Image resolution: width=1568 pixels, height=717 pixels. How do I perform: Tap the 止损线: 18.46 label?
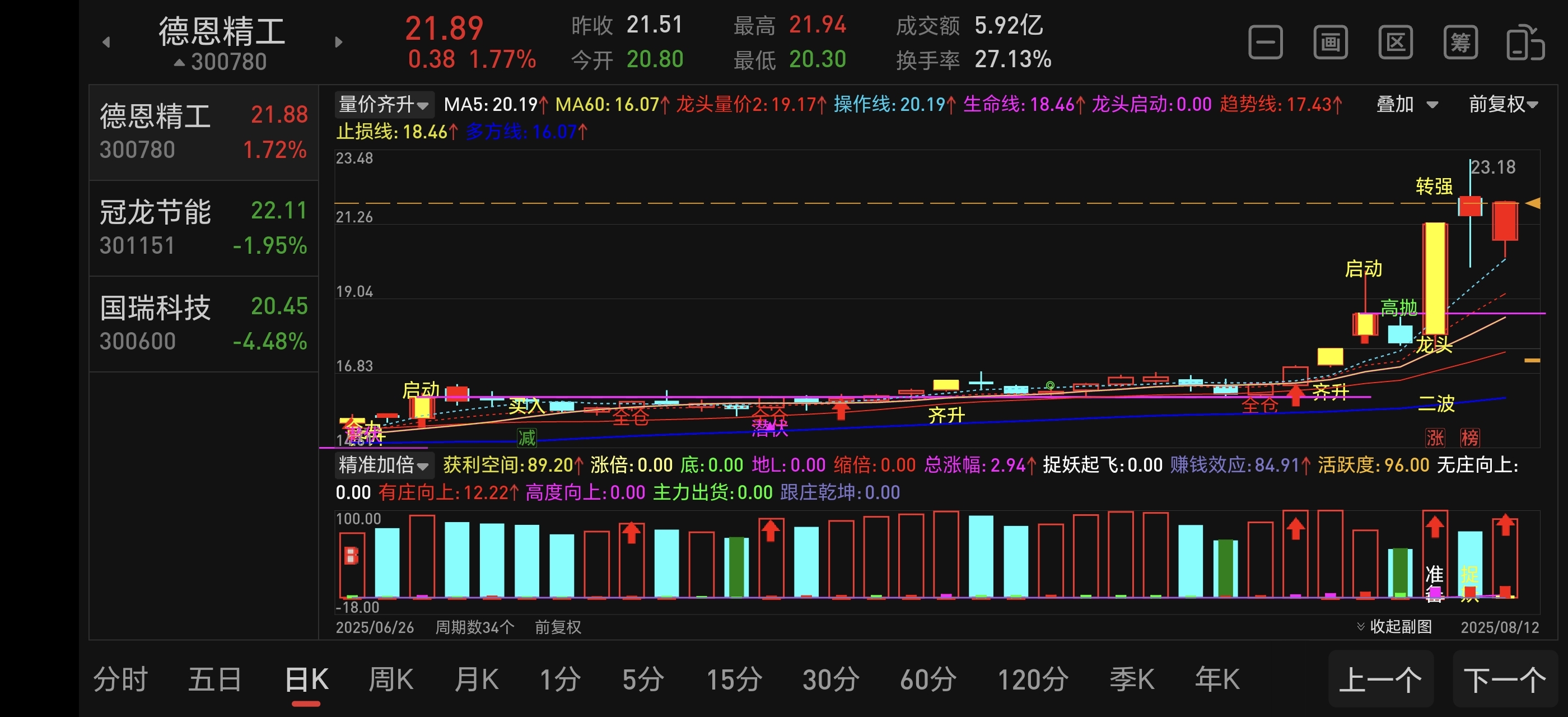[x=397, y=132]
